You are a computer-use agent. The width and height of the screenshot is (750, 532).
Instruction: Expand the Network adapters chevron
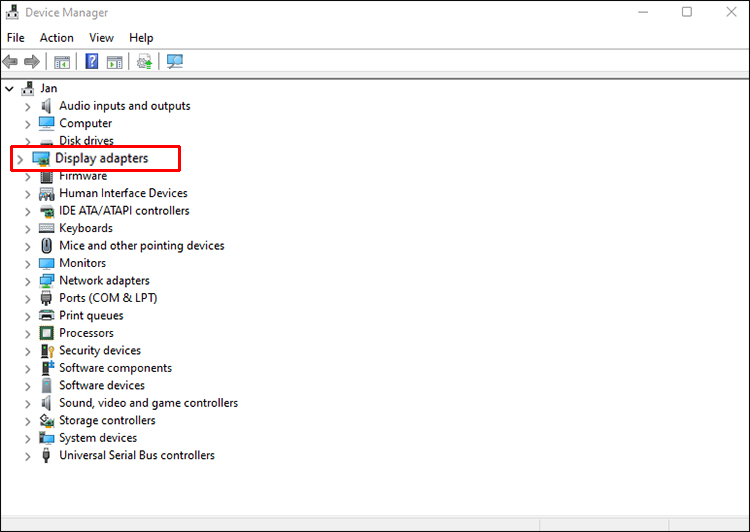(28, 282)
